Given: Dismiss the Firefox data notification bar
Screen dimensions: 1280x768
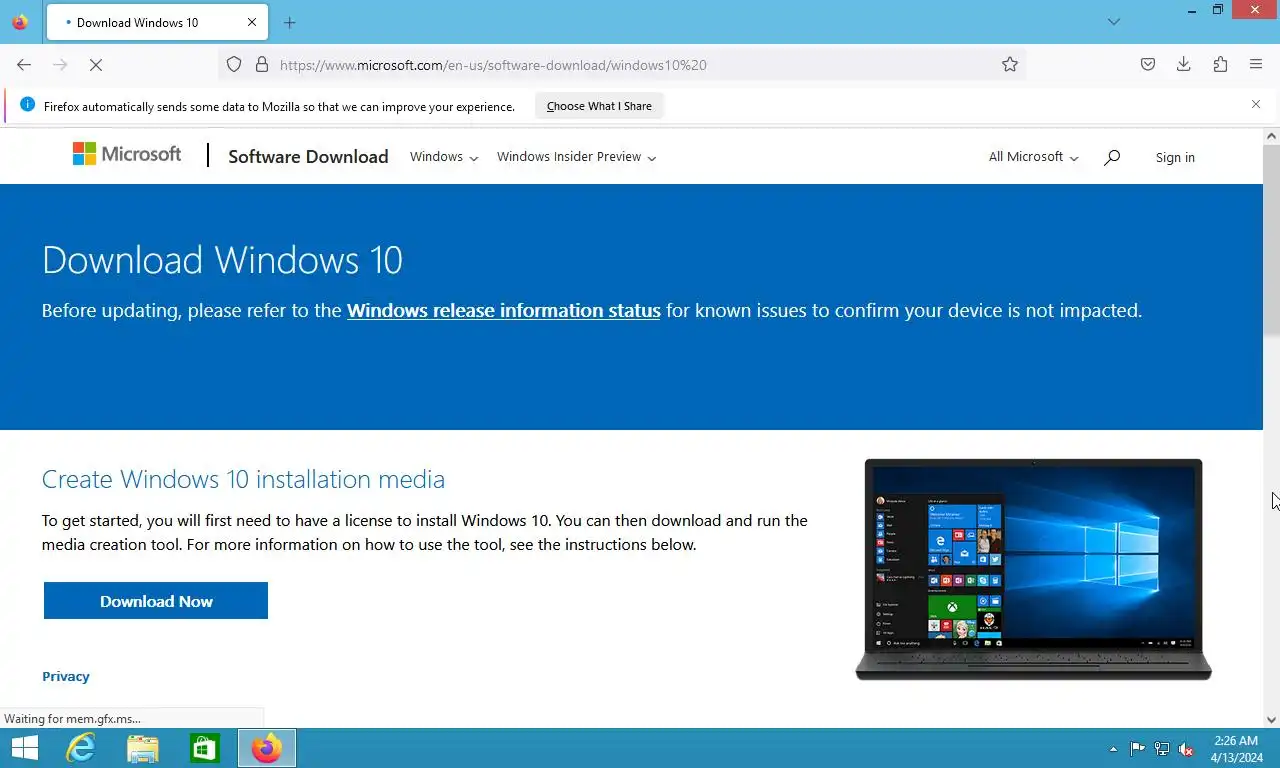Looking at the screenshot, I should (1256, 104).
